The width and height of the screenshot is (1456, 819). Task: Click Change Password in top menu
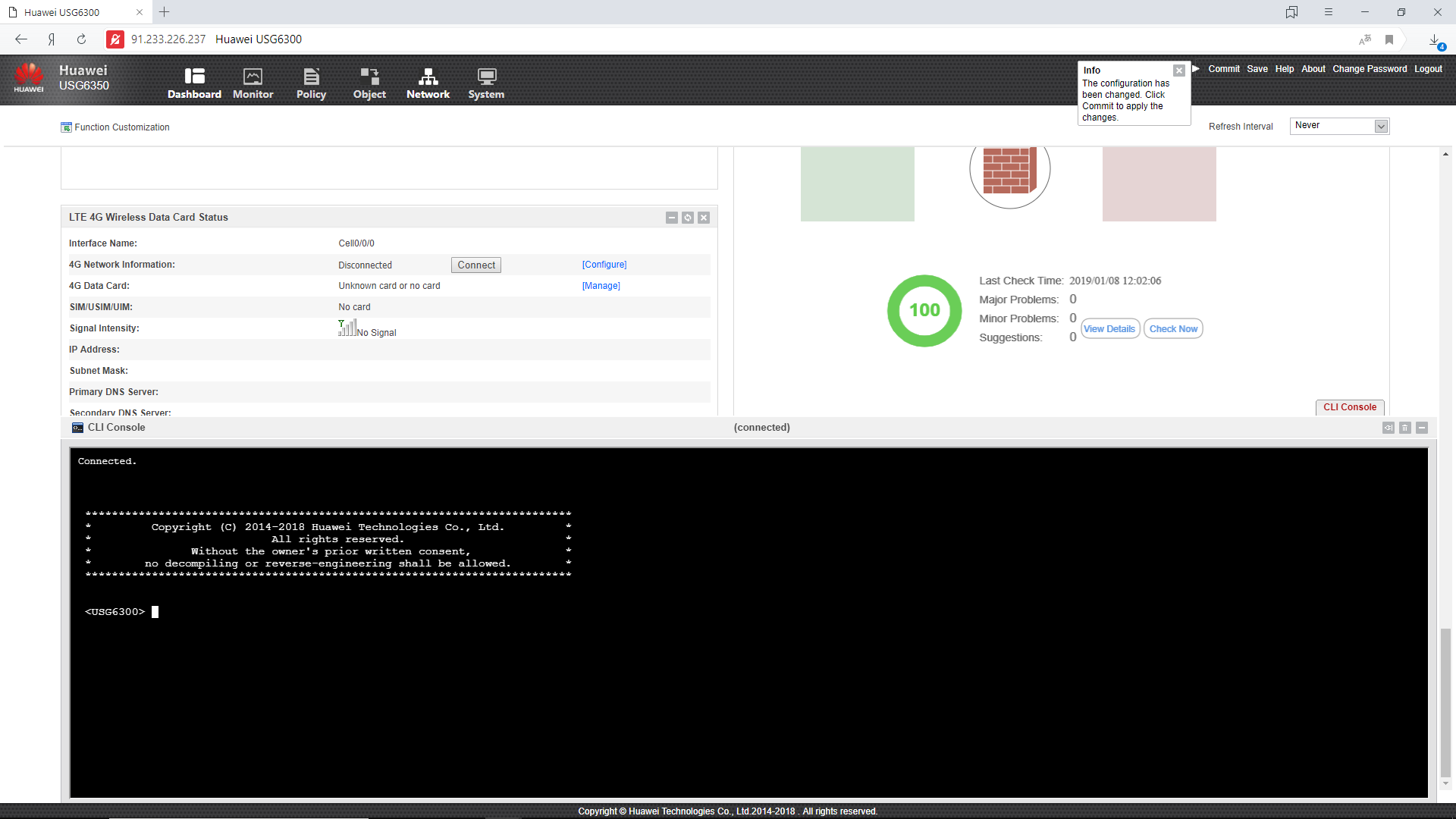1370,69
